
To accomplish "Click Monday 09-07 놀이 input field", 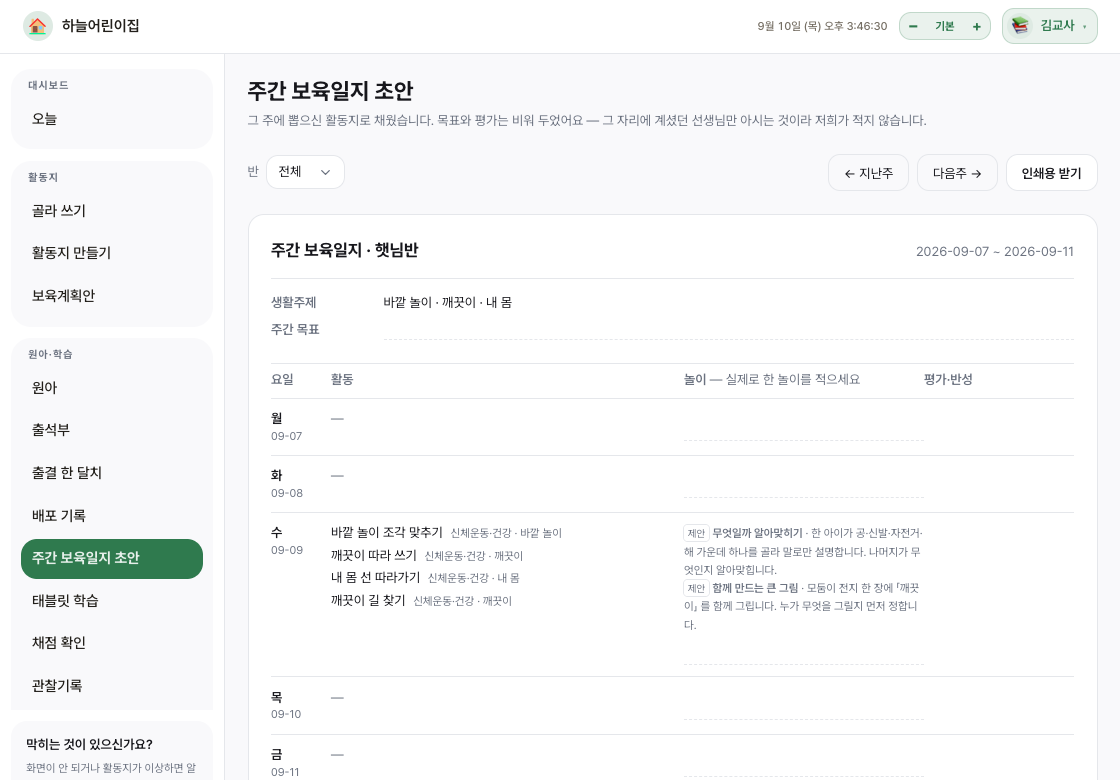I will tap(804, 426).
